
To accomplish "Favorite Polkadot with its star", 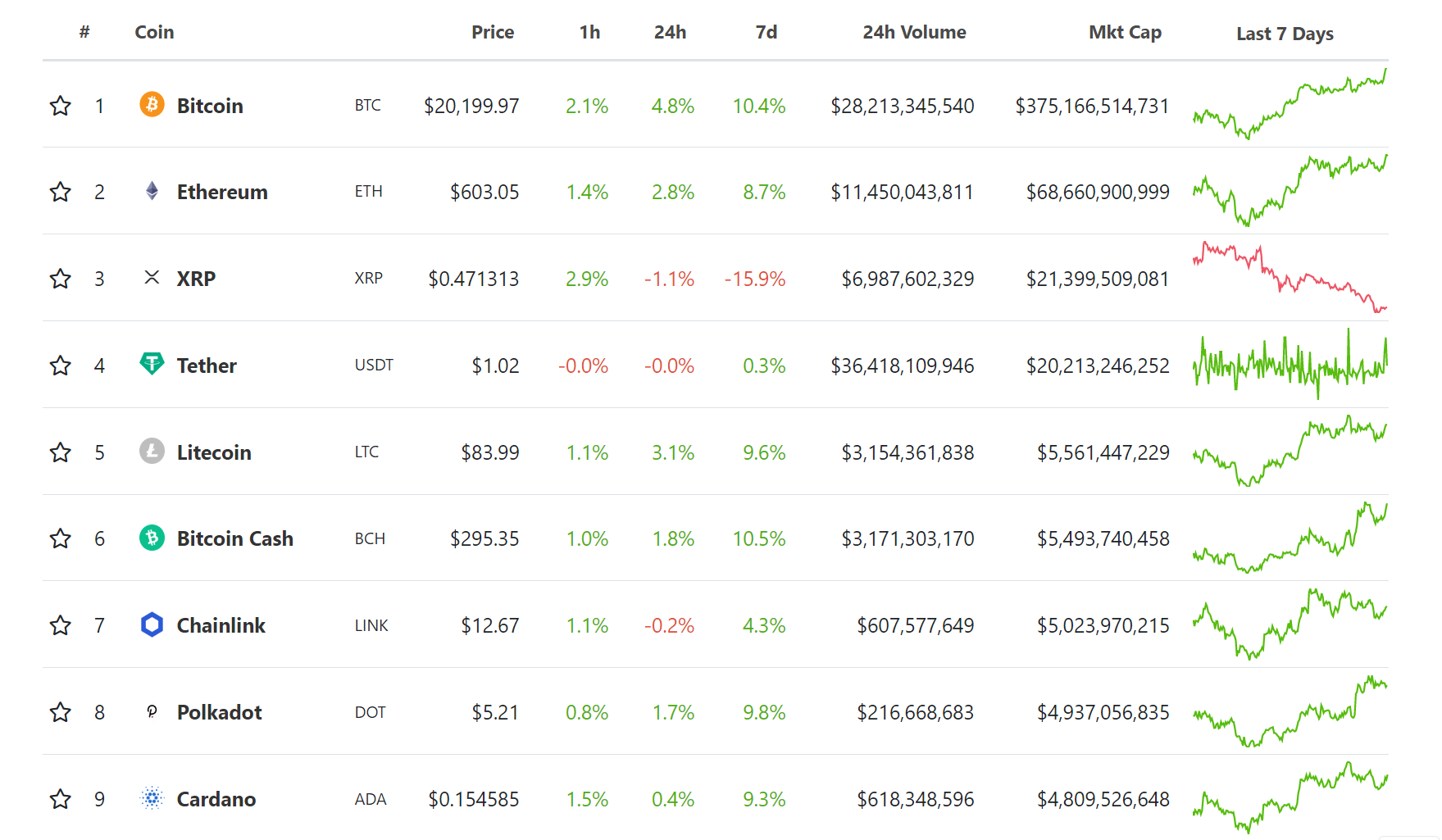I will (61, 712).
